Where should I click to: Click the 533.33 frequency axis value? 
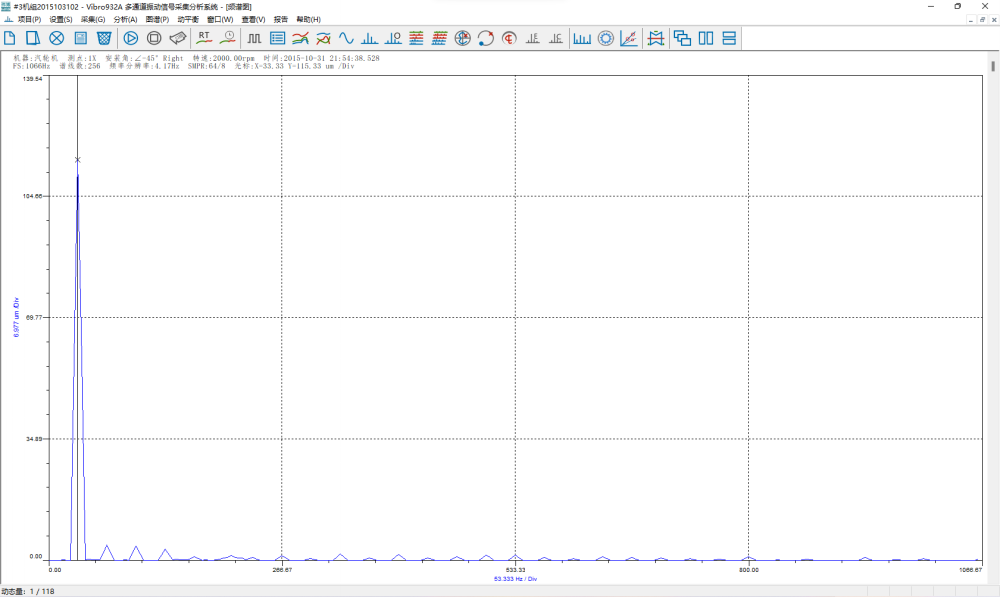point(515,570)
